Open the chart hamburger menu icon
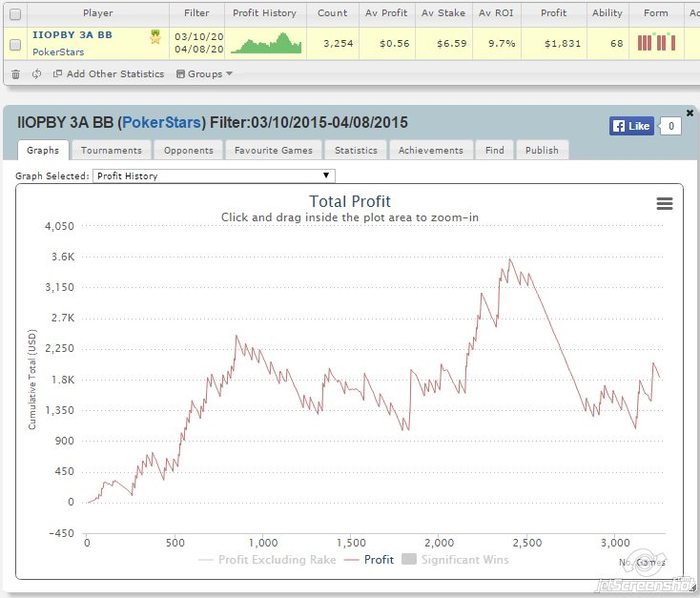700x598 pixels. click(664, 203)
